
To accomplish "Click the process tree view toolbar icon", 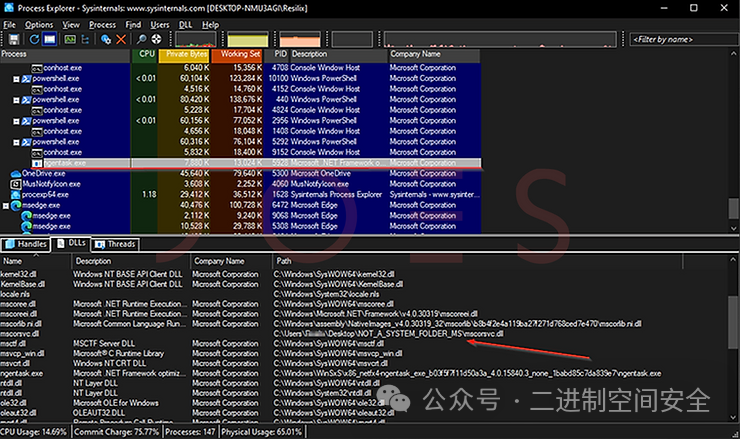I will click(x=86, y=39).
